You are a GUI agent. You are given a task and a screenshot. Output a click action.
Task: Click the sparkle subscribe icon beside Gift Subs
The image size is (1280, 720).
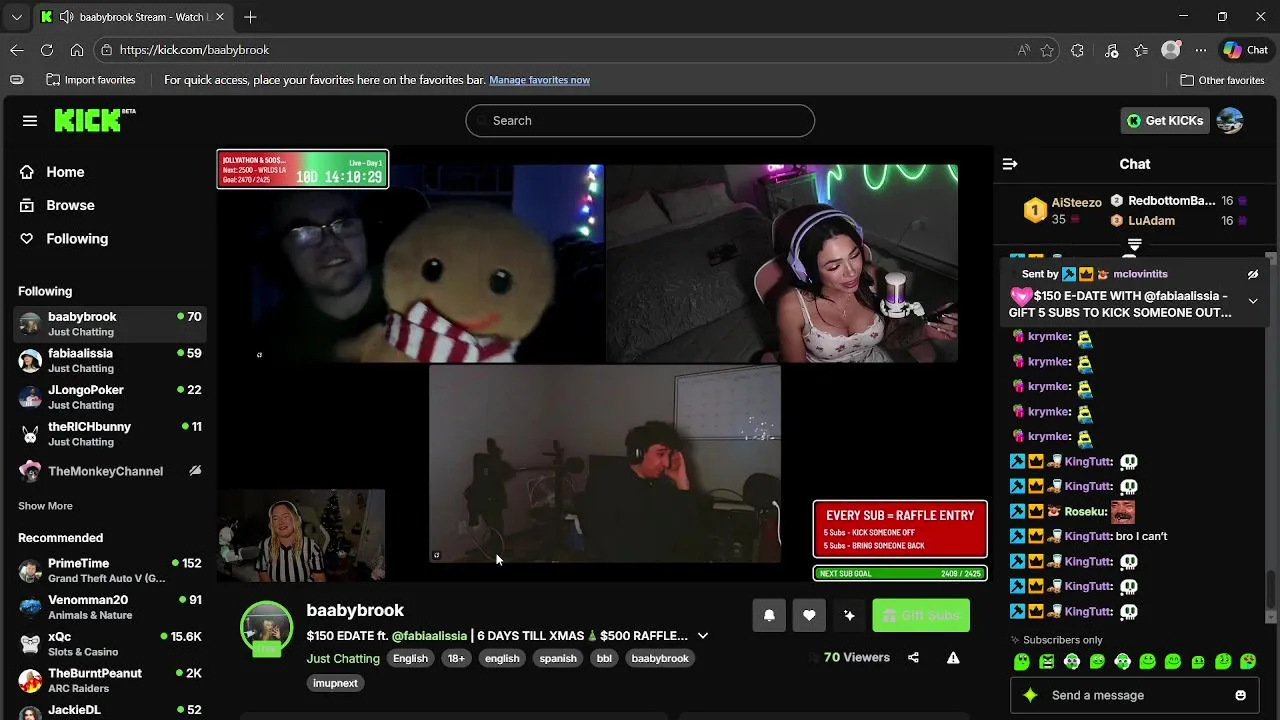849,616
